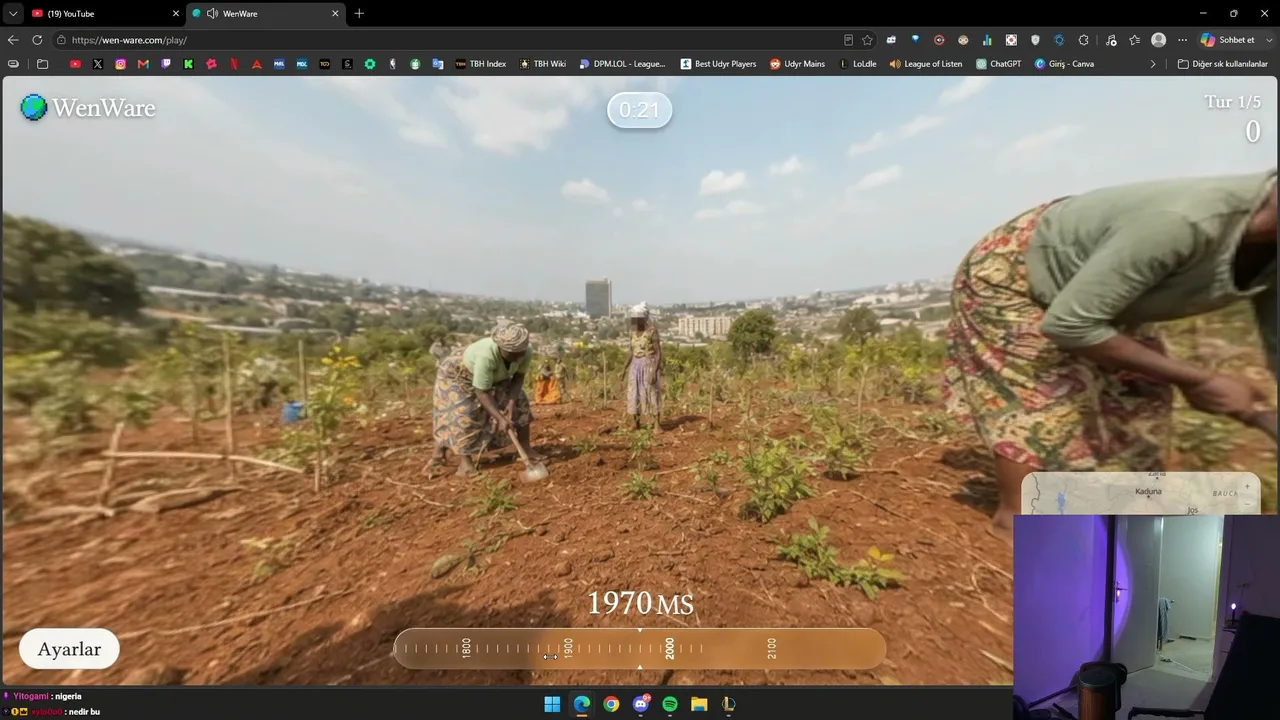Click the 1970 MS year readout
This screenshot has width=1280, height=720.
pyautogui.click(x=640, y=603)
